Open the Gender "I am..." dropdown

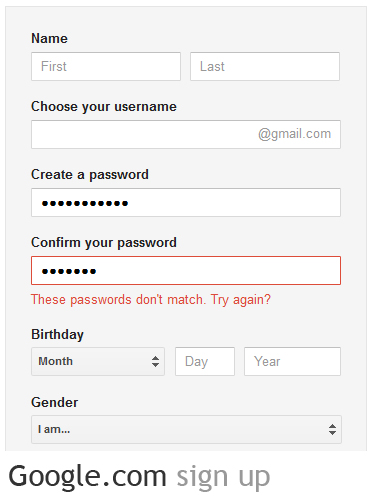[x=186, y=429]
